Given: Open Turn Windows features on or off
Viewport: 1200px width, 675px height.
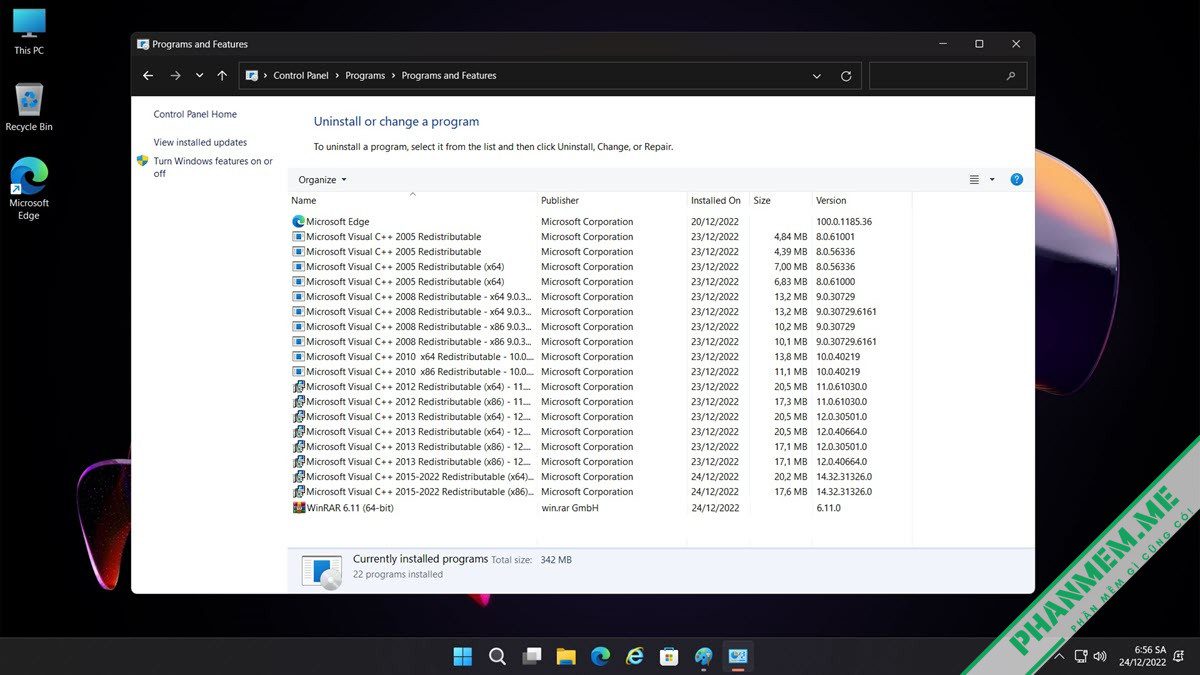Looking at the screenshot, I should pyautogui.click(x=212, y=167).
